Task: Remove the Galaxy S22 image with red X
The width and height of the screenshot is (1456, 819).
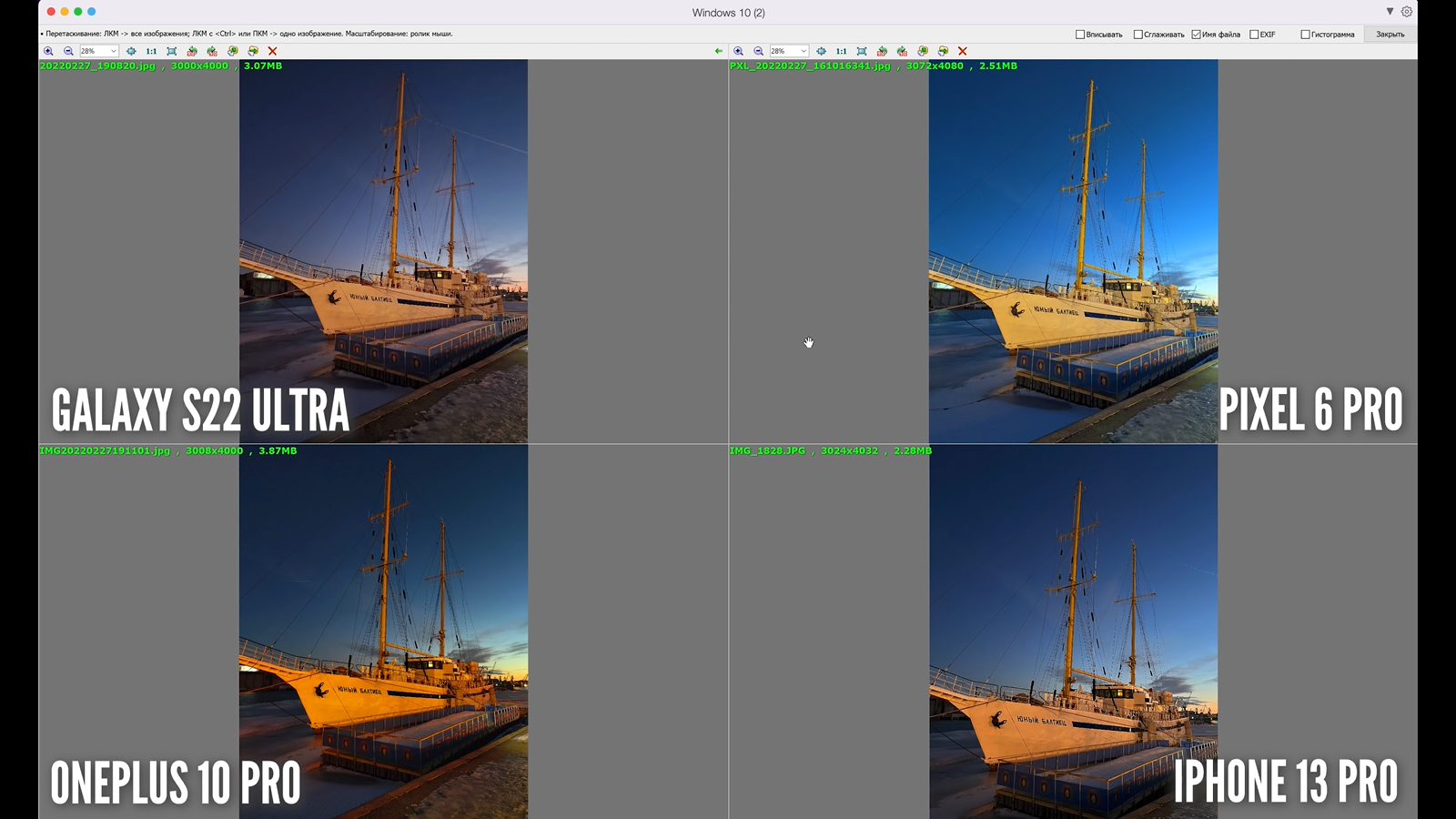Action: (272, 51)
